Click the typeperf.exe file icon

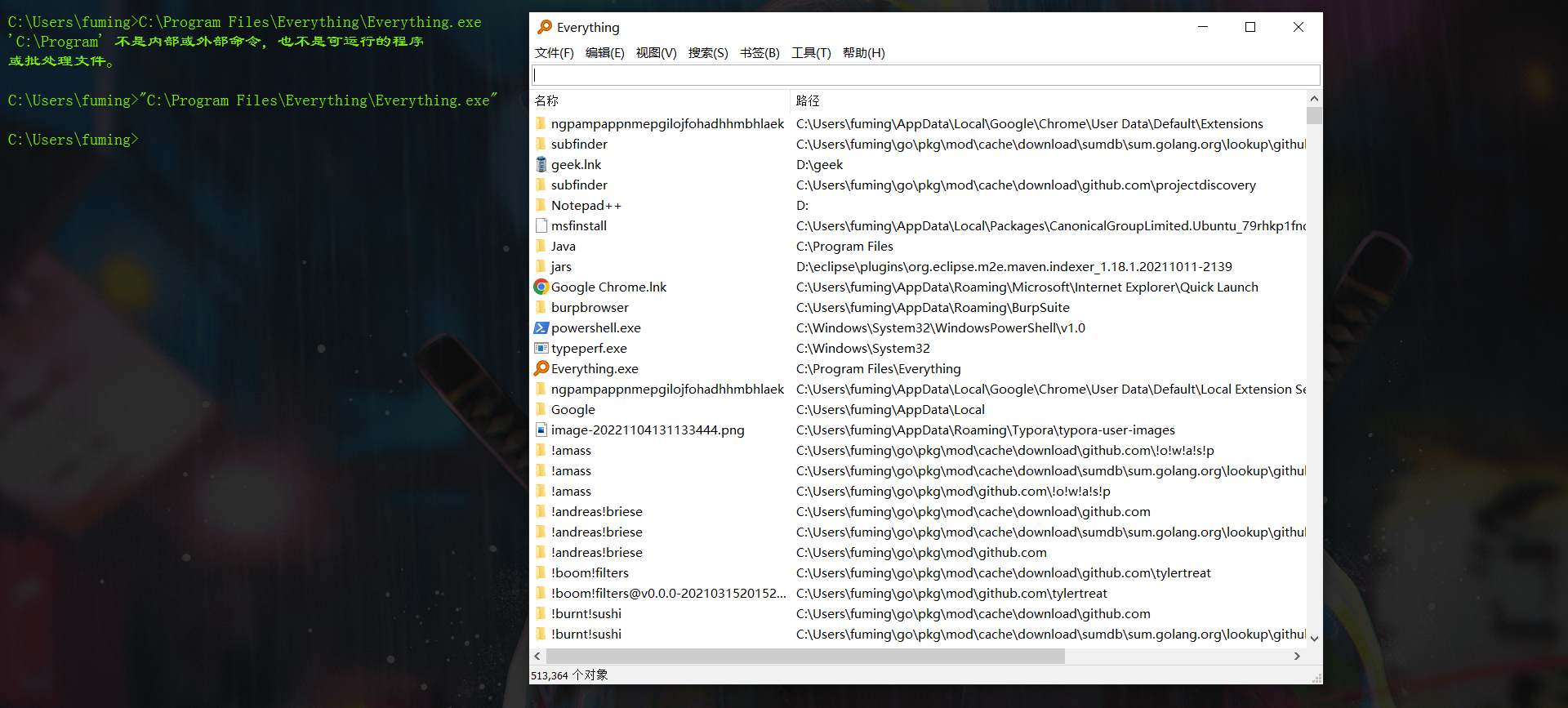click(x=541, y=348)
